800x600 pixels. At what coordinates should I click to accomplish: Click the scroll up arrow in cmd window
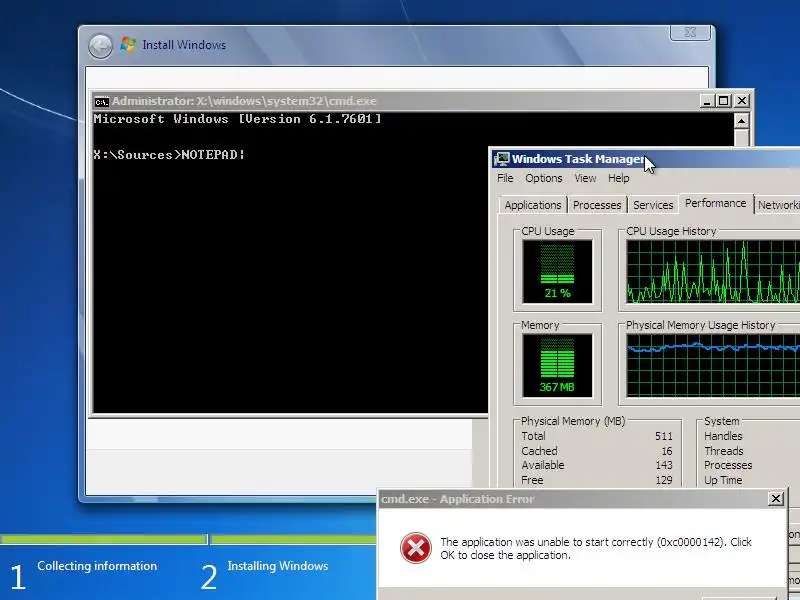pyautogui.click(x=741, y=121)
